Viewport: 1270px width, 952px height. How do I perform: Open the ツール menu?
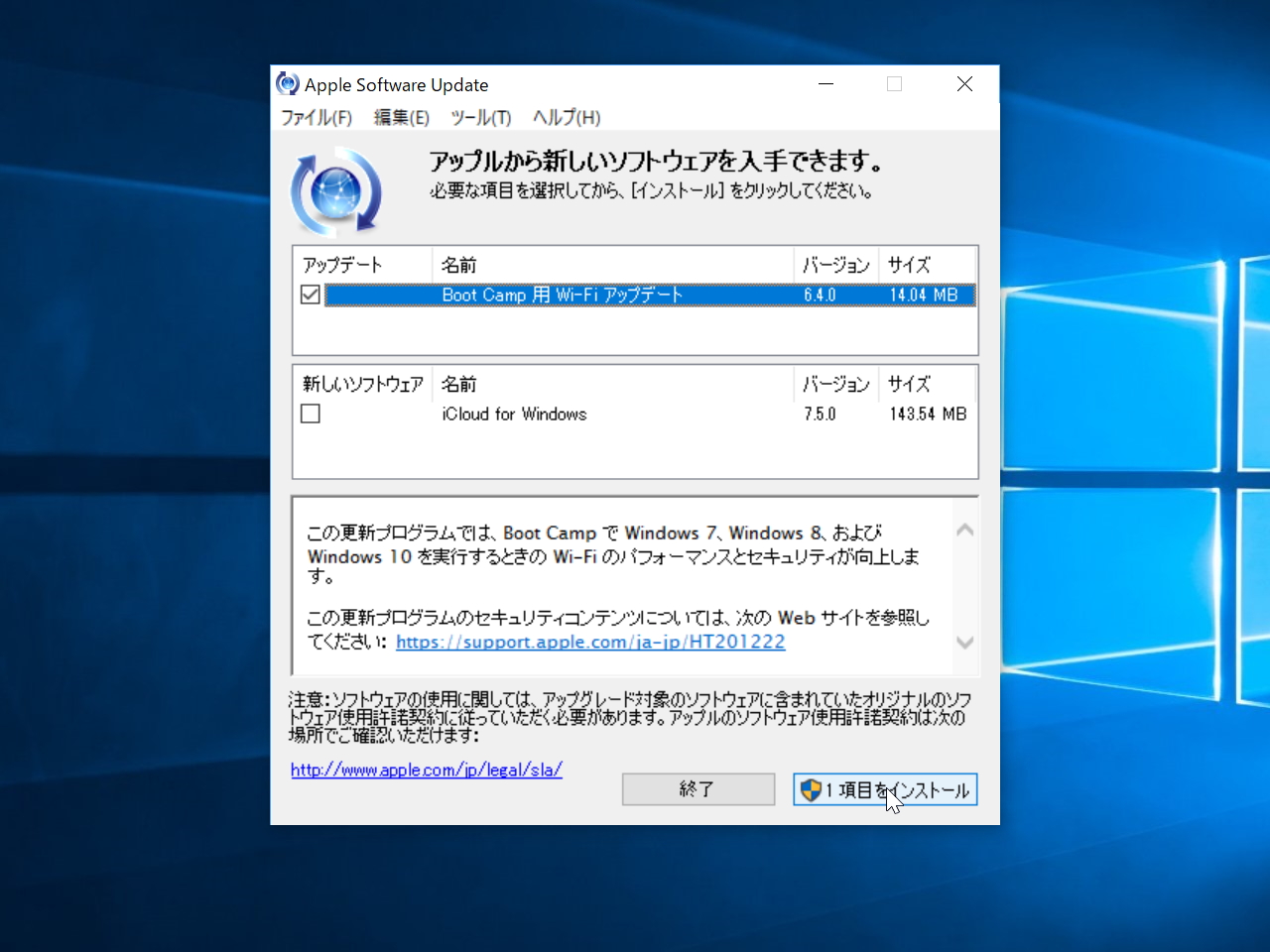(480, 117)
